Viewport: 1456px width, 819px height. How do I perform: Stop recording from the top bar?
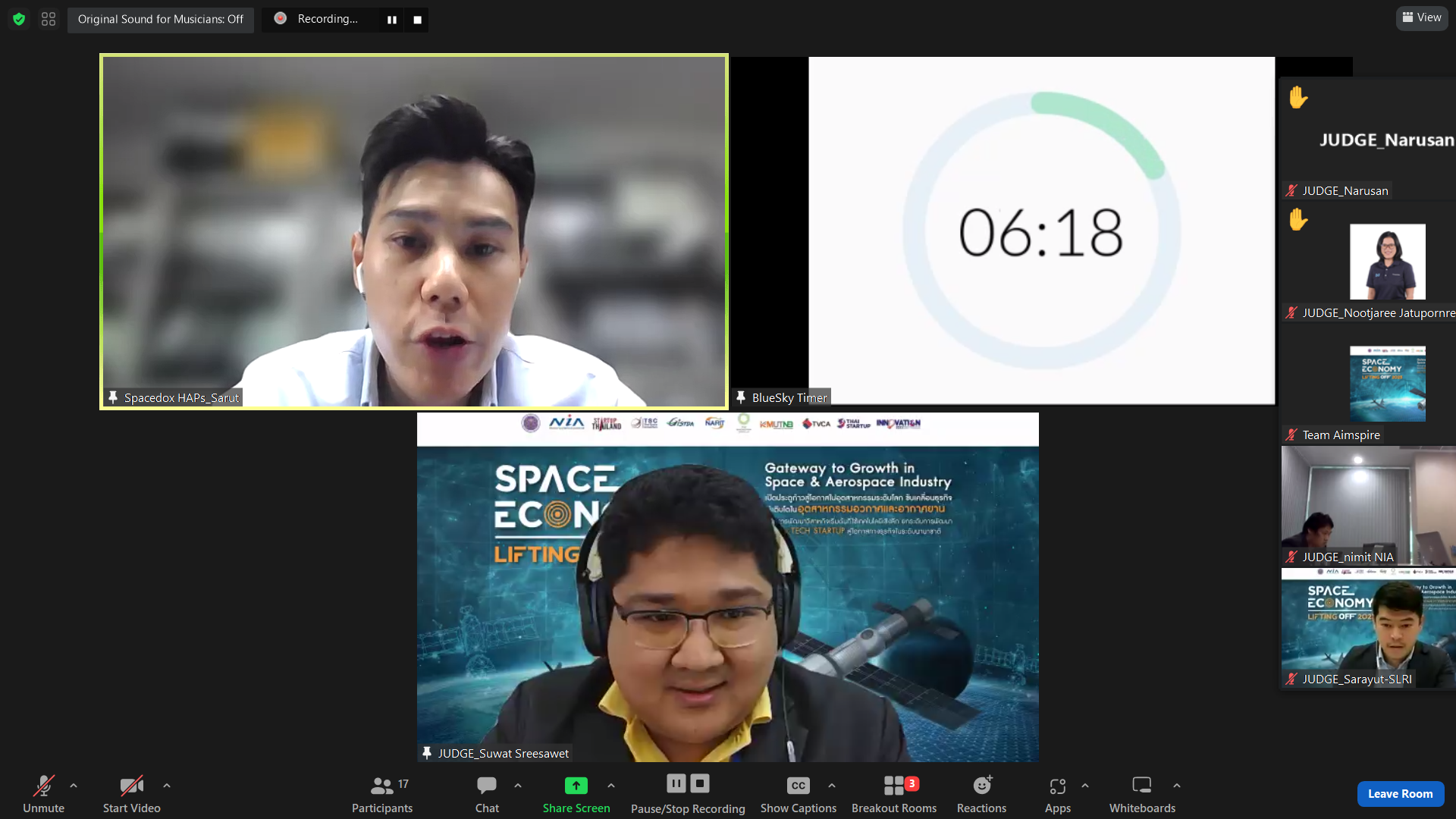pos(417,20)
